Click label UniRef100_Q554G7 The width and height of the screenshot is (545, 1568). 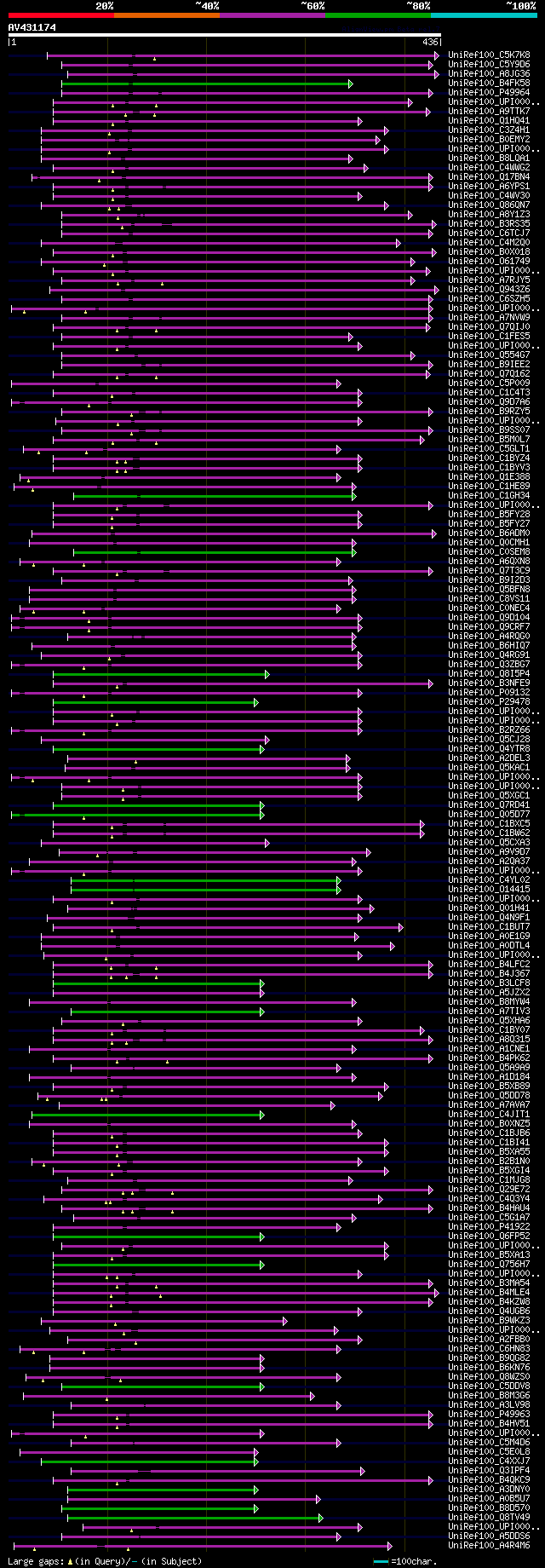[x=489, y=355]
